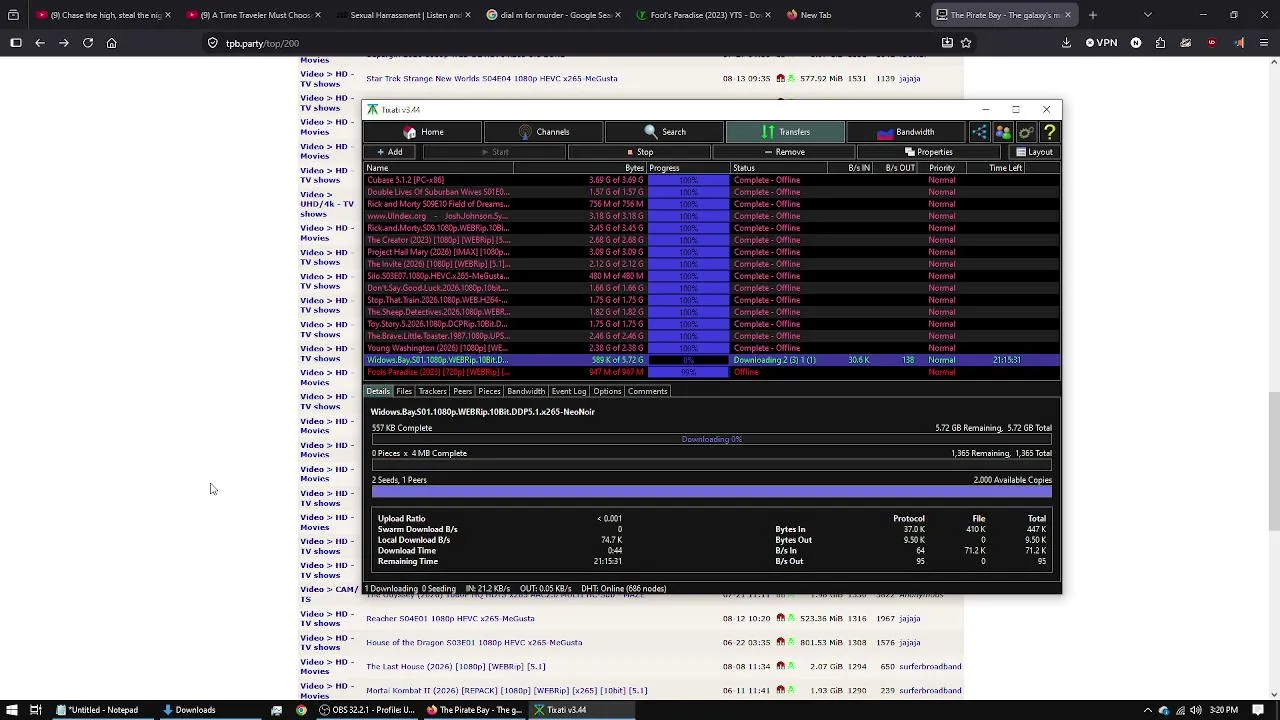Select the Double Lives Of Suburban Wives transfer
This screenshot has width=1280, height=720.
point(712,192)
